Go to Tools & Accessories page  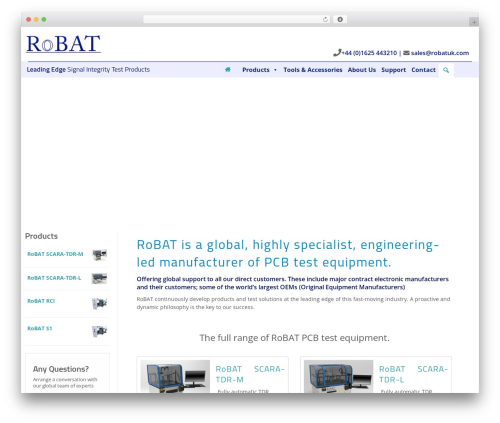pos(313,70)
